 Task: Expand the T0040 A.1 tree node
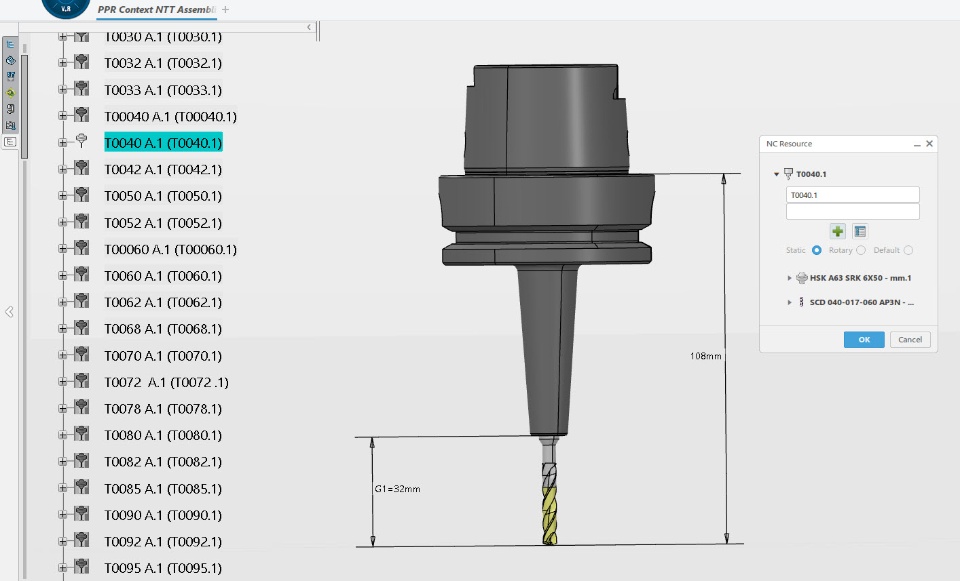coord(62,143)
